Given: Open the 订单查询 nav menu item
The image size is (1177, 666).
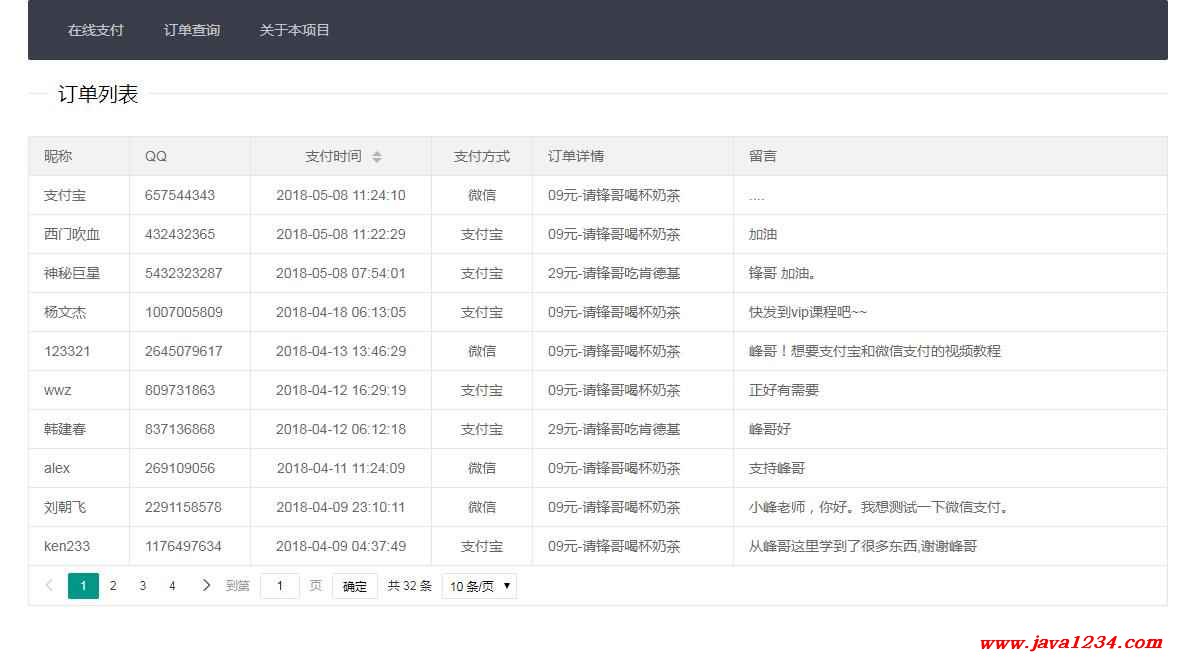Looking at the screenshot, I should pyautogui.click(x=191, y=30).
